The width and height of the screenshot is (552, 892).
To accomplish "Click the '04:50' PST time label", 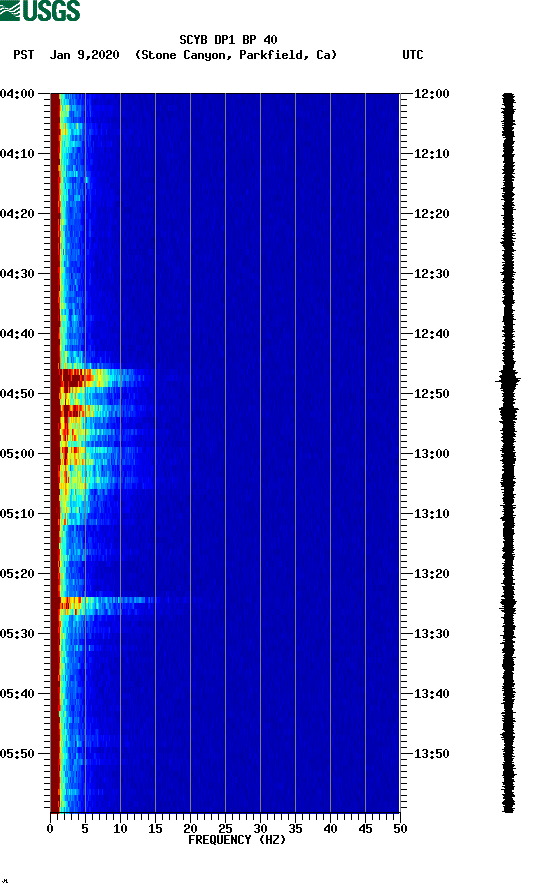I will click(18, 394).
